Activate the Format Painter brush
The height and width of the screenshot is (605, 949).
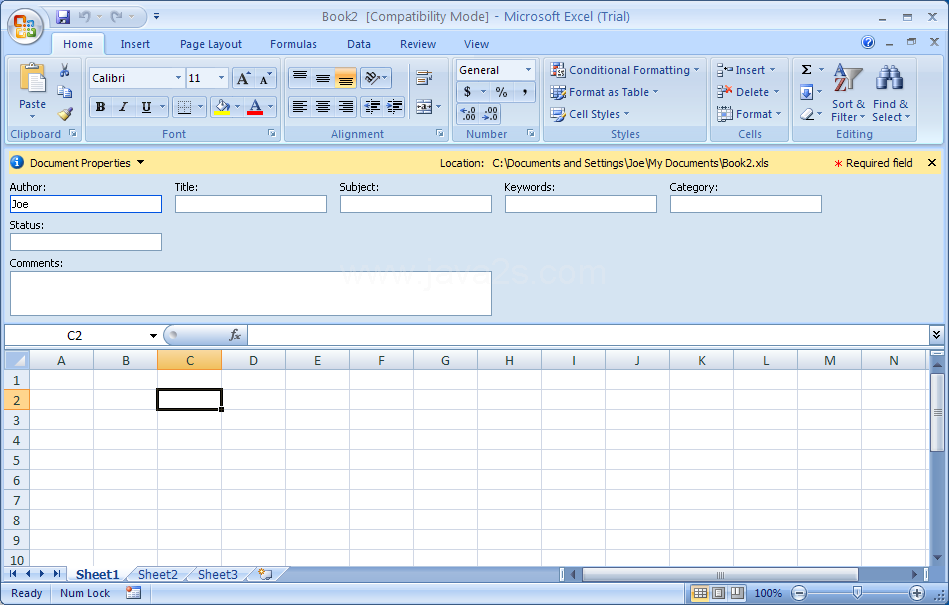pyautogui.click(x=64, y=114)
